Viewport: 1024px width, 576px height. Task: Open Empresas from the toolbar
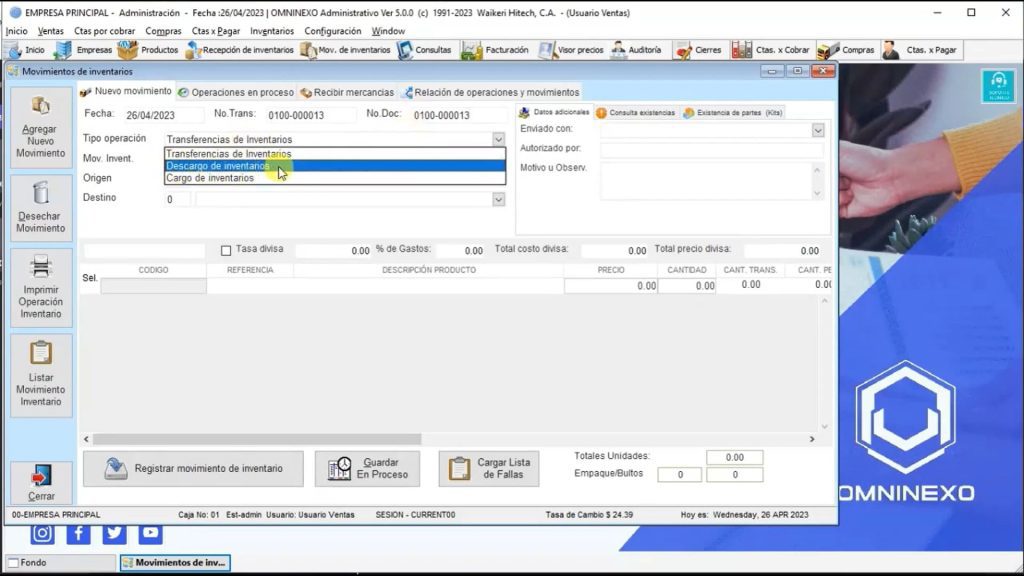click(x=83, y=50)
